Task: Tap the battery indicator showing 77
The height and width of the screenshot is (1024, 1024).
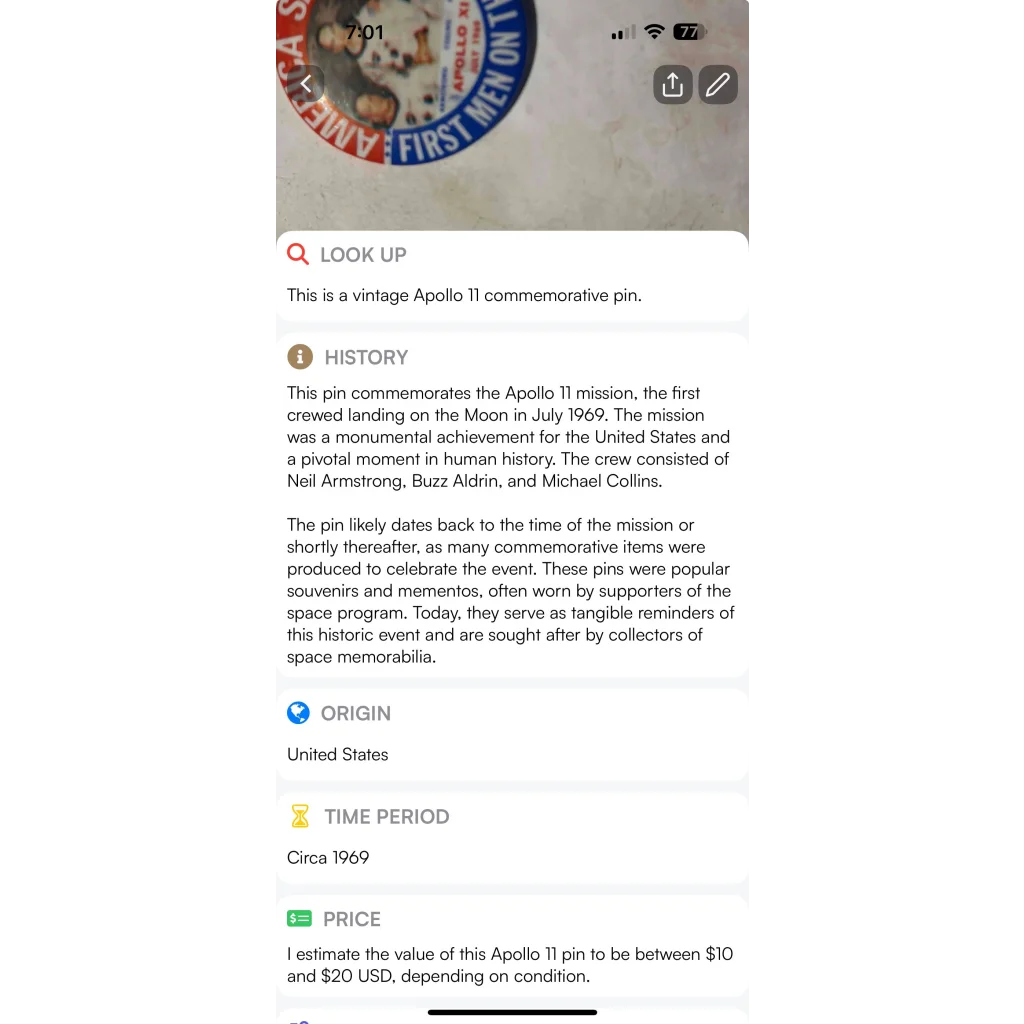Action: point(690,31)
